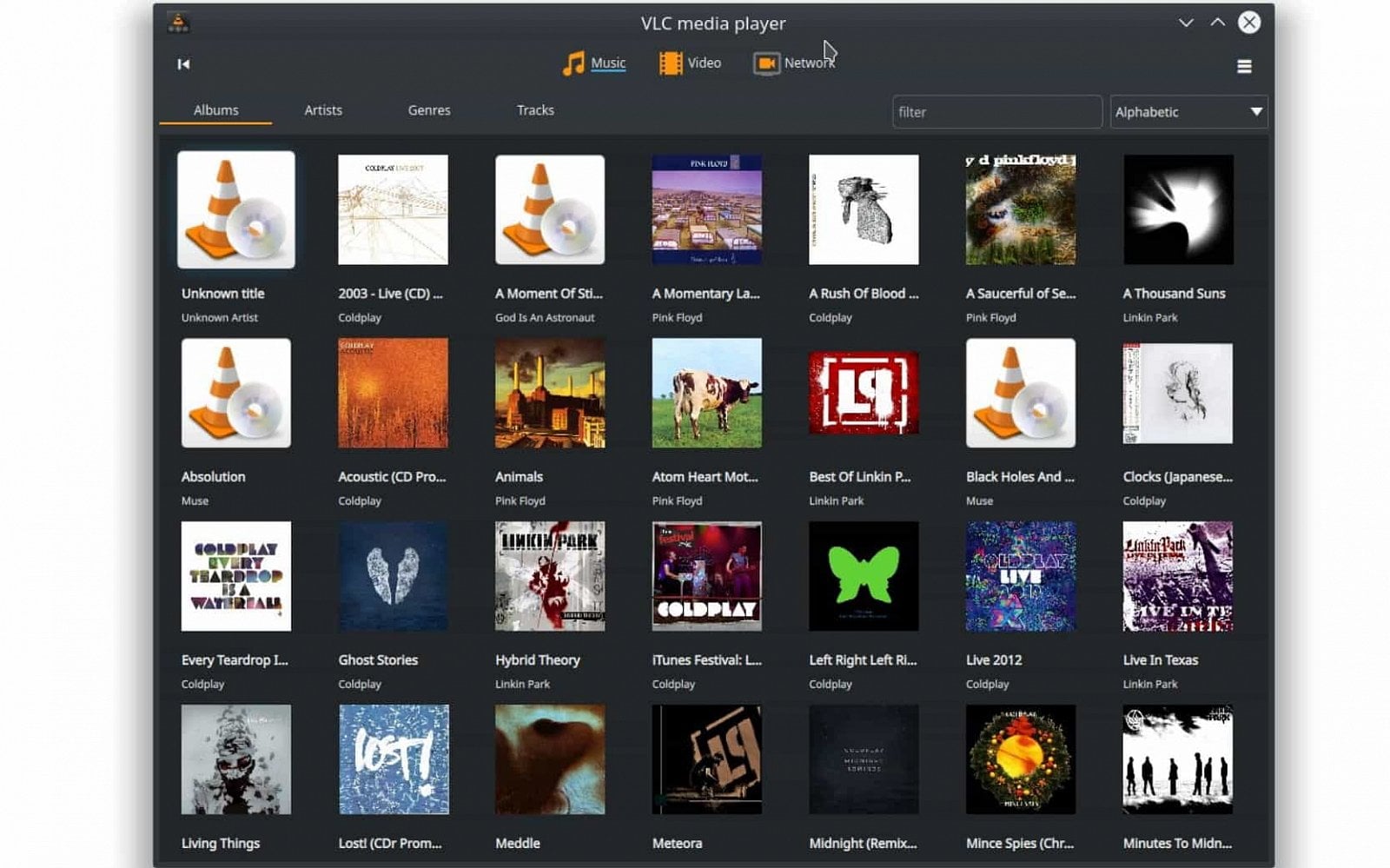The image size is (1390, 868).
Task: Open Midnight (Remix... album cover
Action: (864, 759)
